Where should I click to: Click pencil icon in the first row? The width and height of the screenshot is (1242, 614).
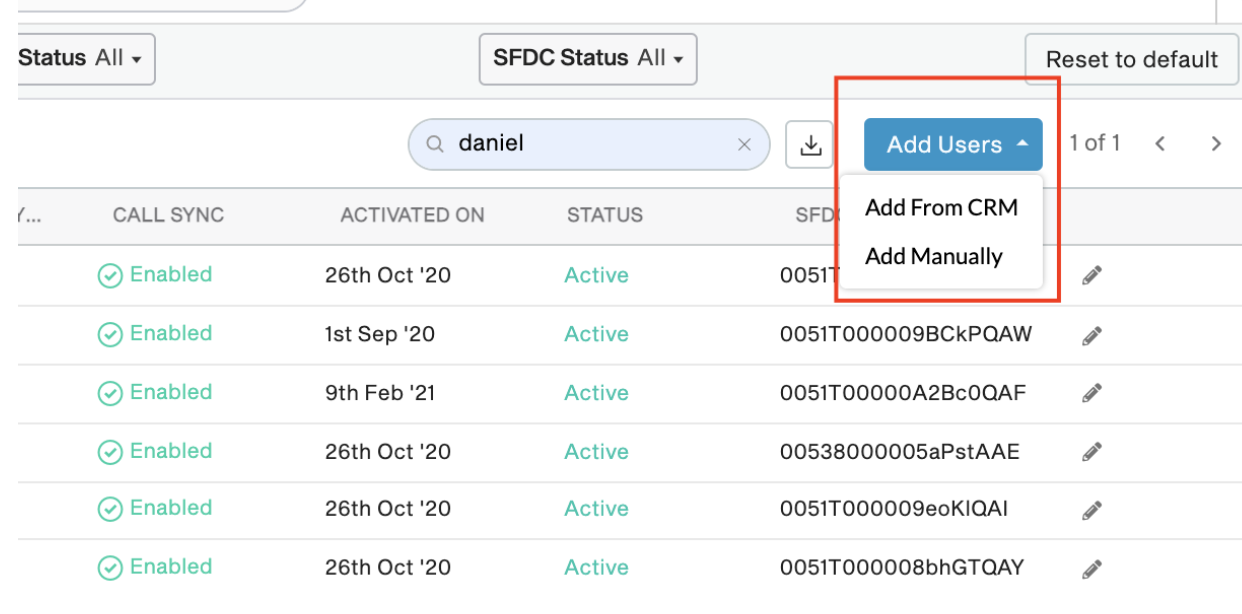coord(1092,275)
